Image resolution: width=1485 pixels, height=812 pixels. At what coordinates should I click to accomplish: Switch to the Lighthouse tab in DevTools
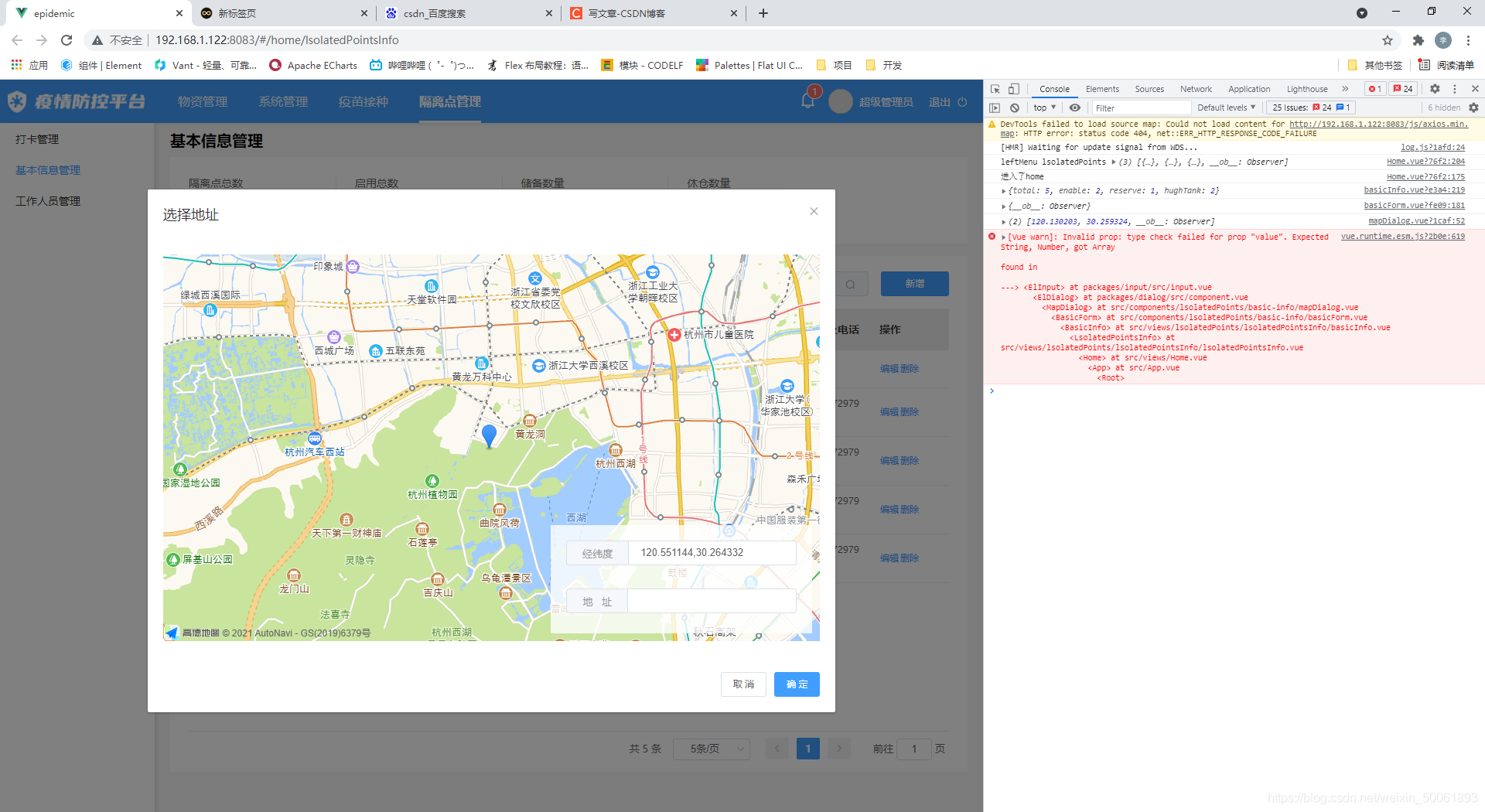click(x=1307, y=89)
